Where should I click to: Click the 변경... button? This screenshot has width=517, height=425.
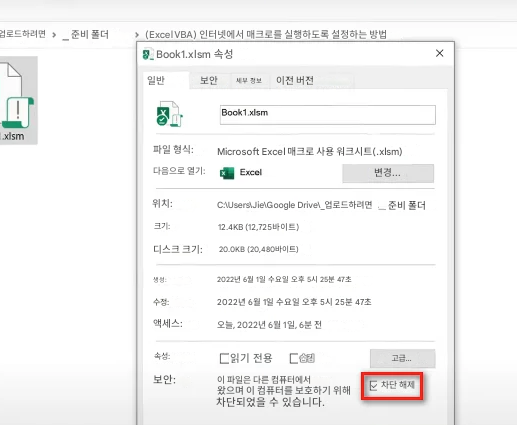388,173
